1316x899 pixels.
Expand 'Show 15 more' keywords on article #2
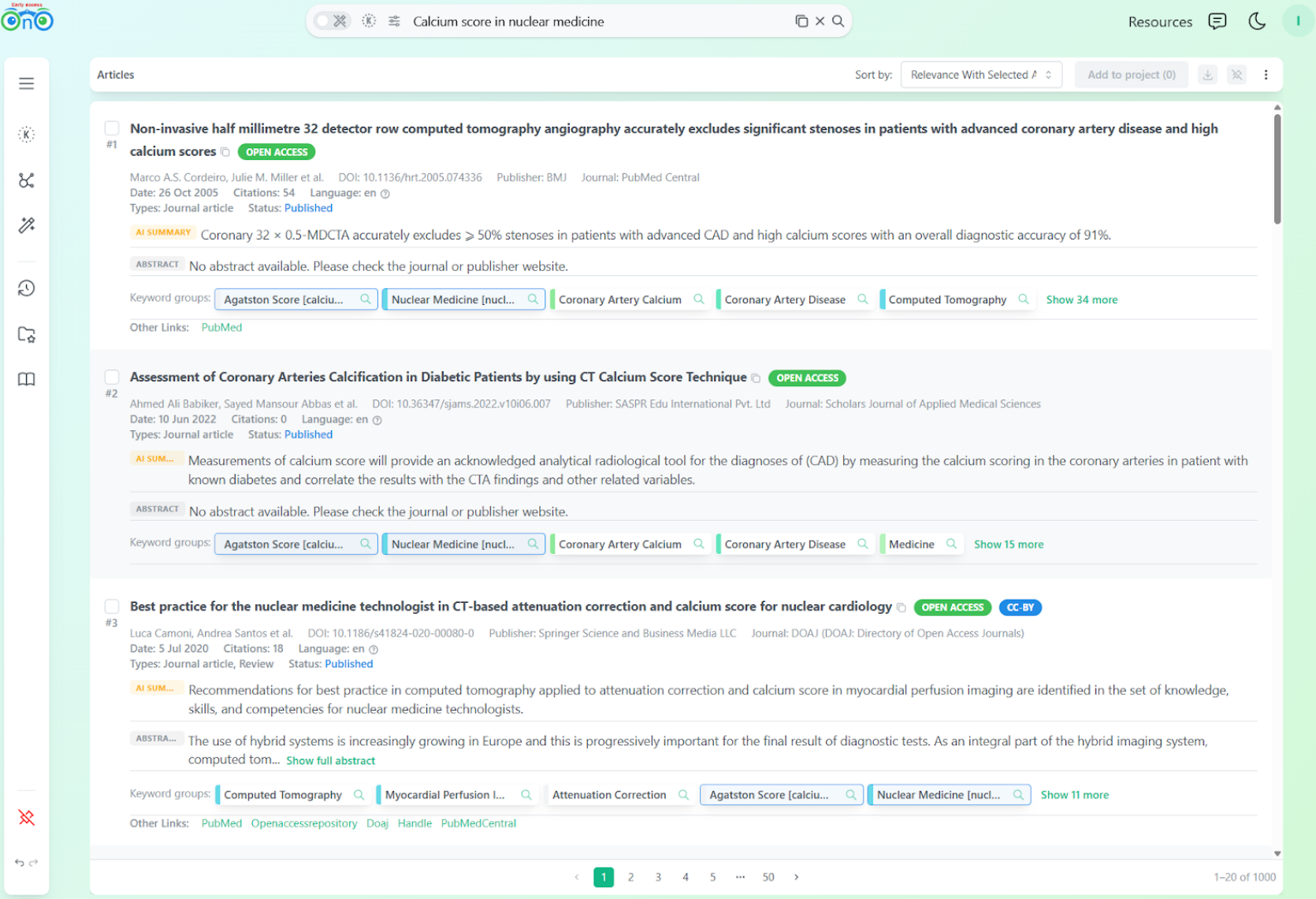1009,544
